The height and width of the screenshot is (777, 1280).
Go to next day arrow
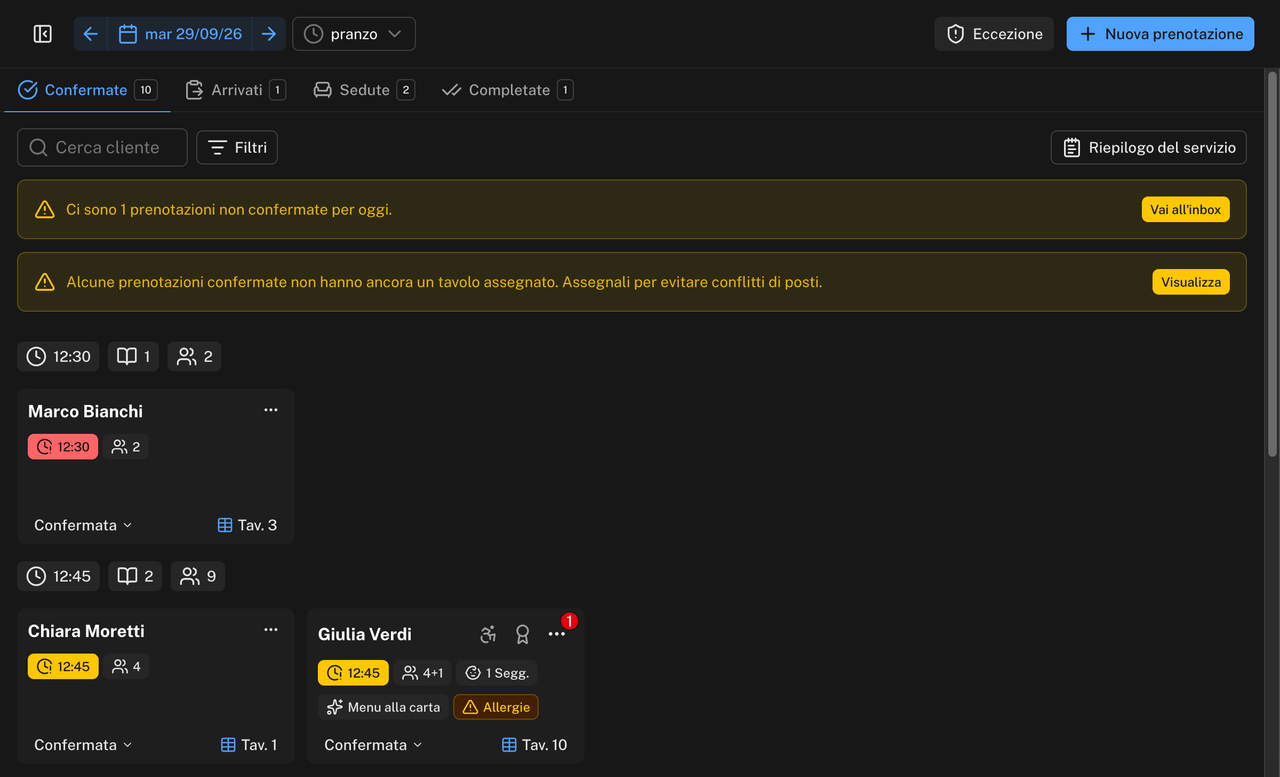pos(269,34)
